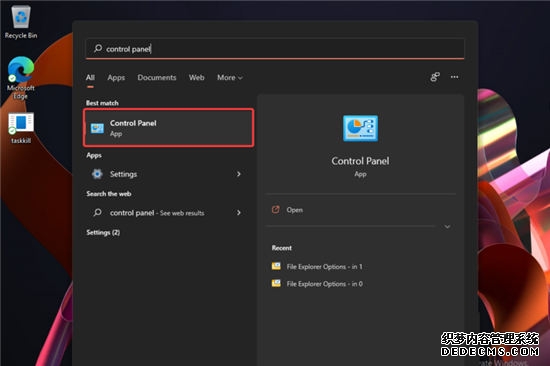Switch to the Web tab

[196, 78]
